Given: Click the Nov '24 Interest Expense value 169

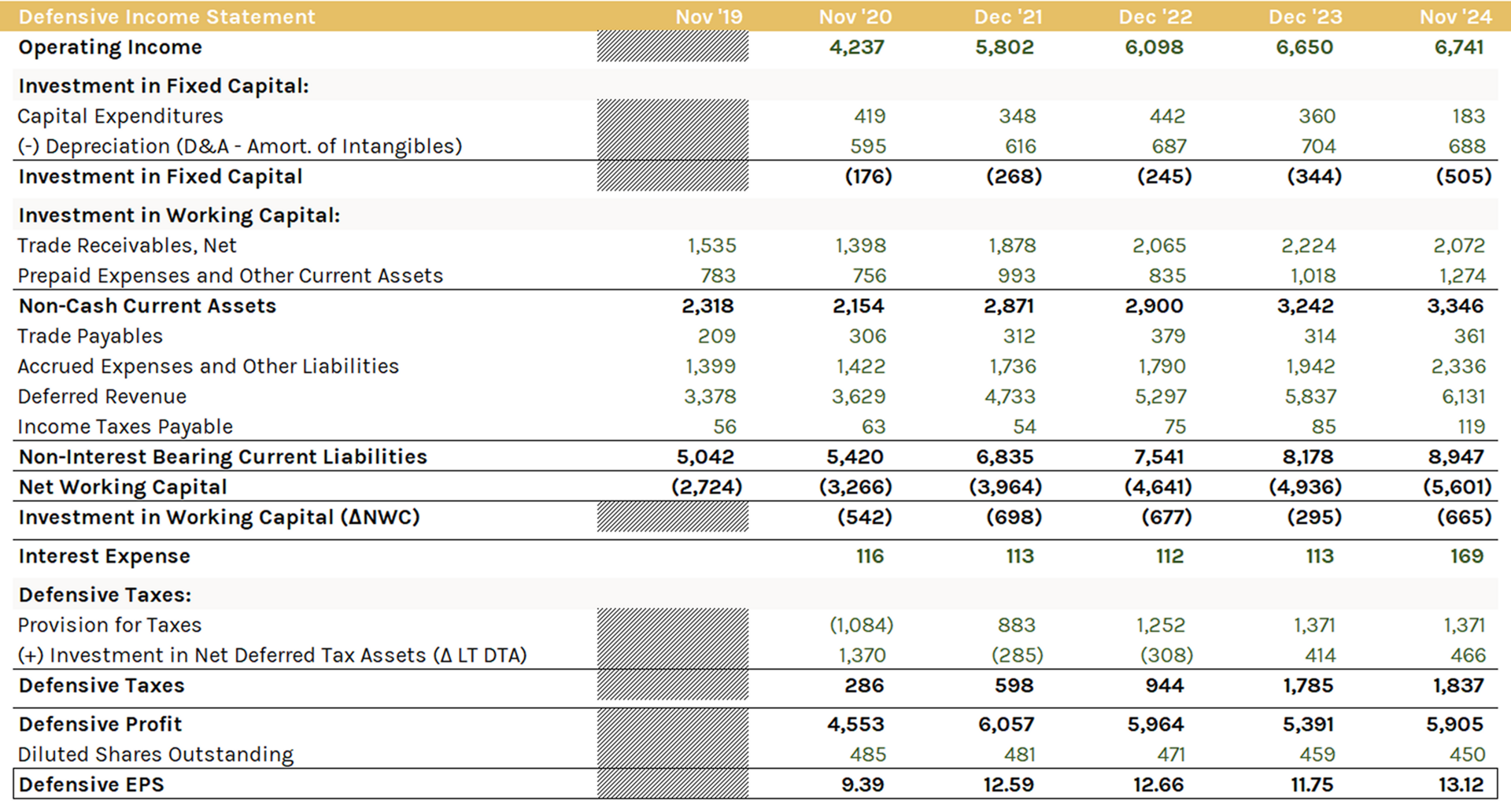Looking at the screenshot, I should [x=1466, y=556].
